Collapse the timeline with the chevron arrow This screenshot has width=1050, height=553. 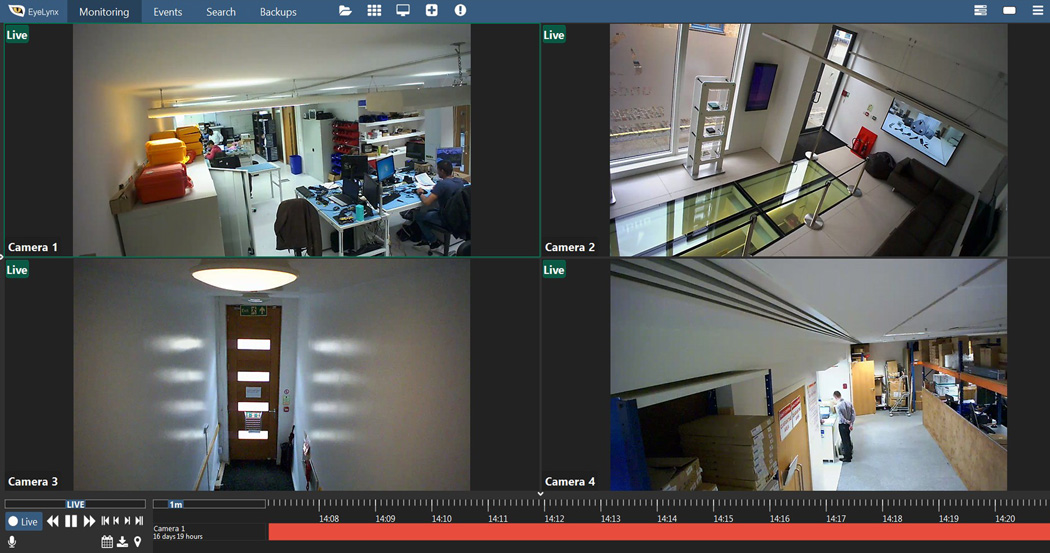(x=540, y=494)
